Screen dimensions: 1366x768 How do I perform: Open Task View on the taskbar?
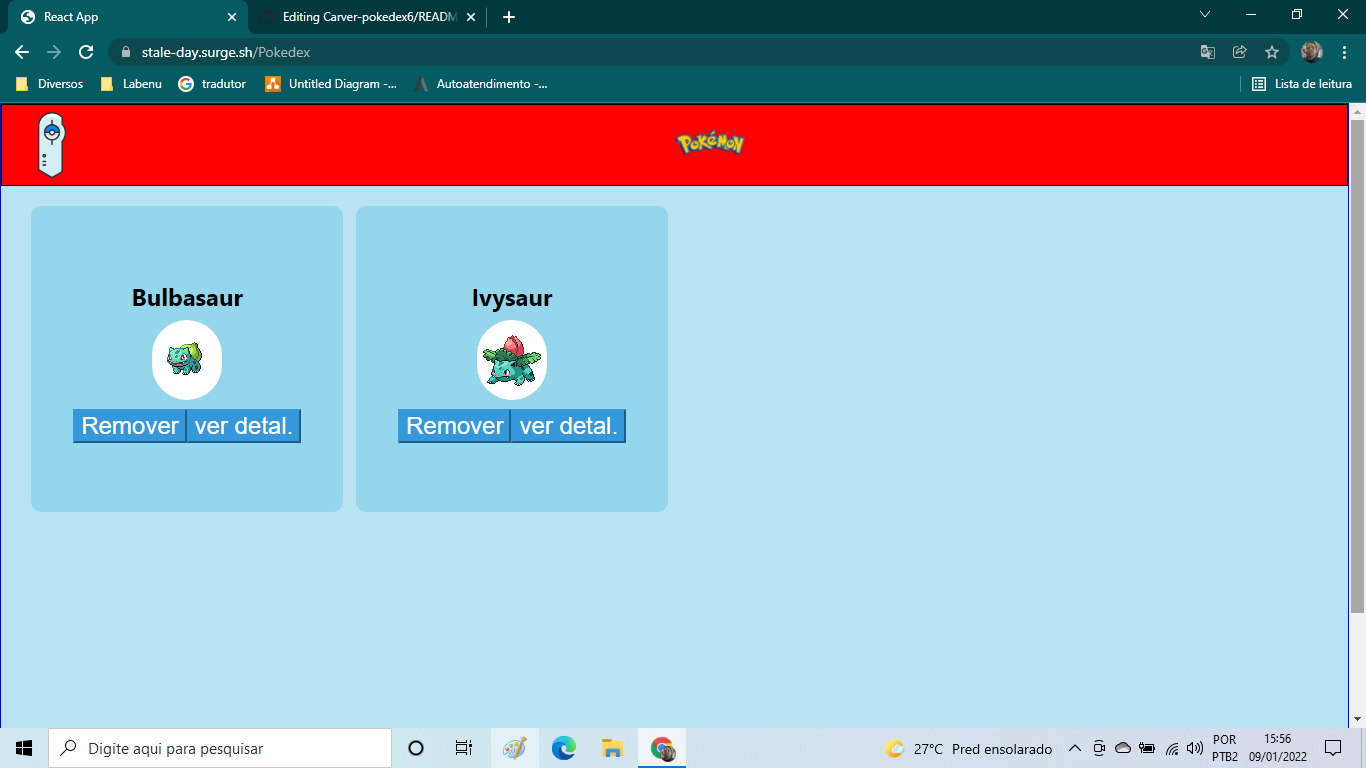[x=464, y=748]
